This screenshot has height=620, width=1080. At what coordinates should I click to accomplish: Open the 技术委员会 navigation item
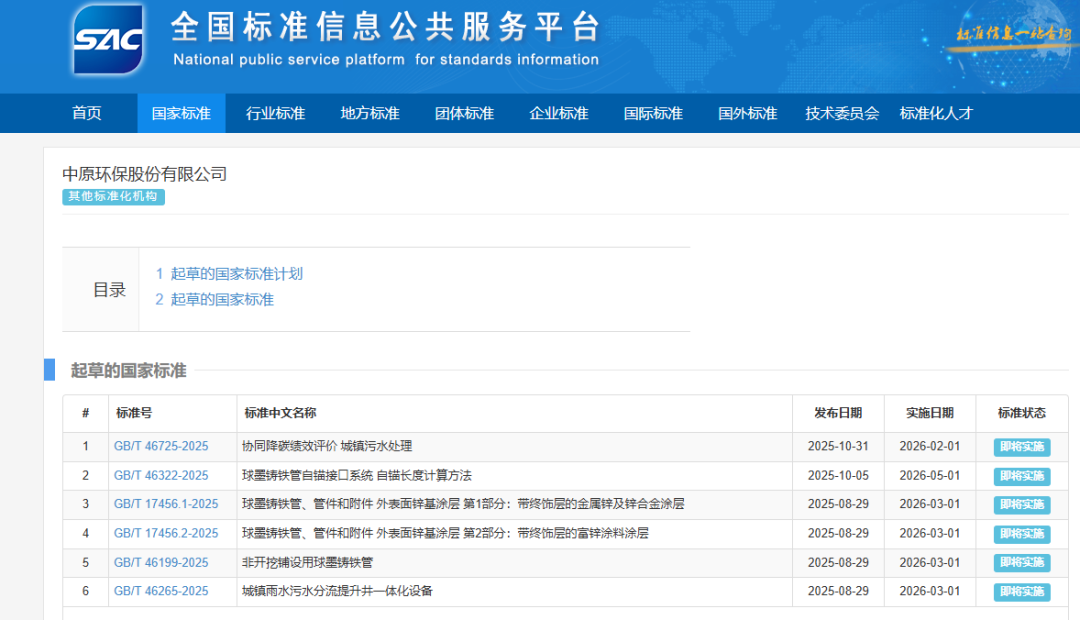click(842, 113)
